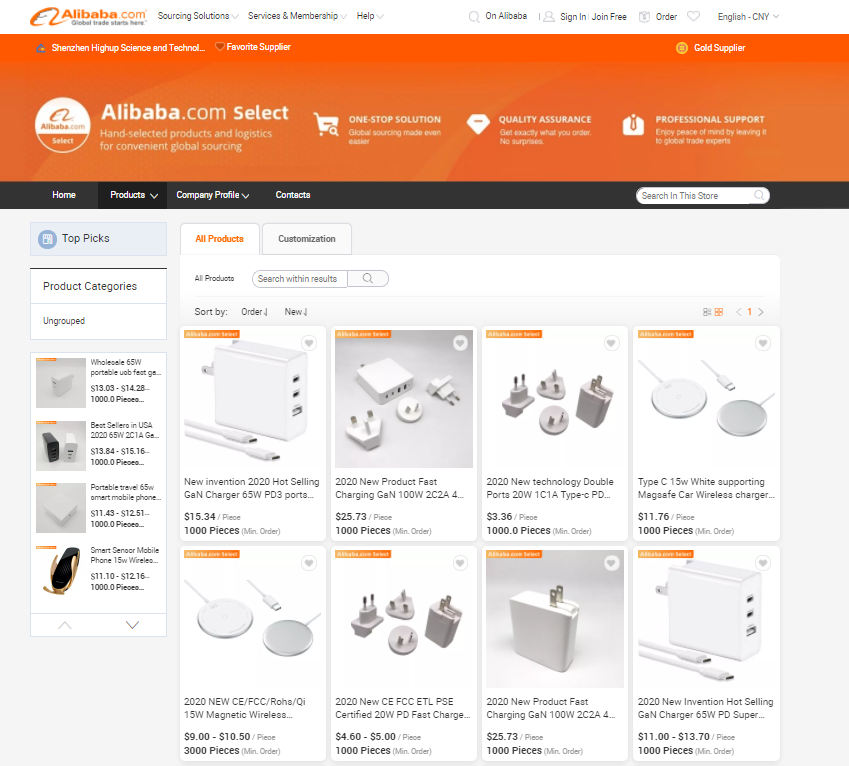Click the magnifier icon beside On Alibaba
The width and height of the screenshot is (849, 766).
(473, 17)
